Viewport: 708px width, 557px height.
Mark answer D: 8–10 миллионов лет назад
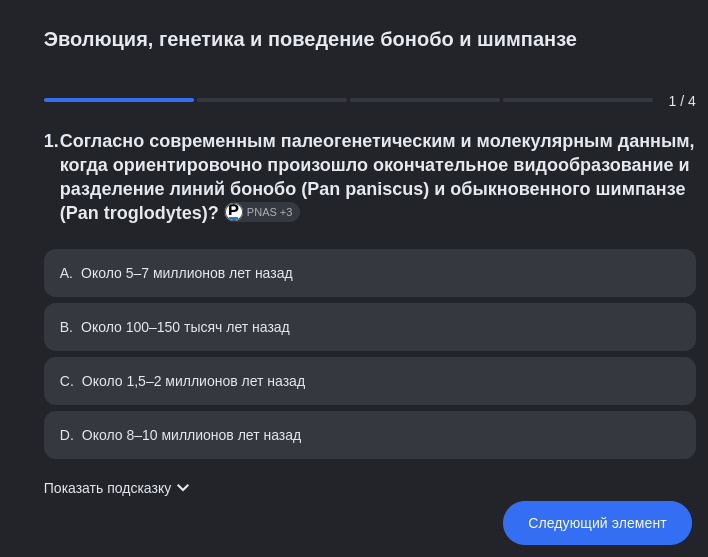coord(369,435)
